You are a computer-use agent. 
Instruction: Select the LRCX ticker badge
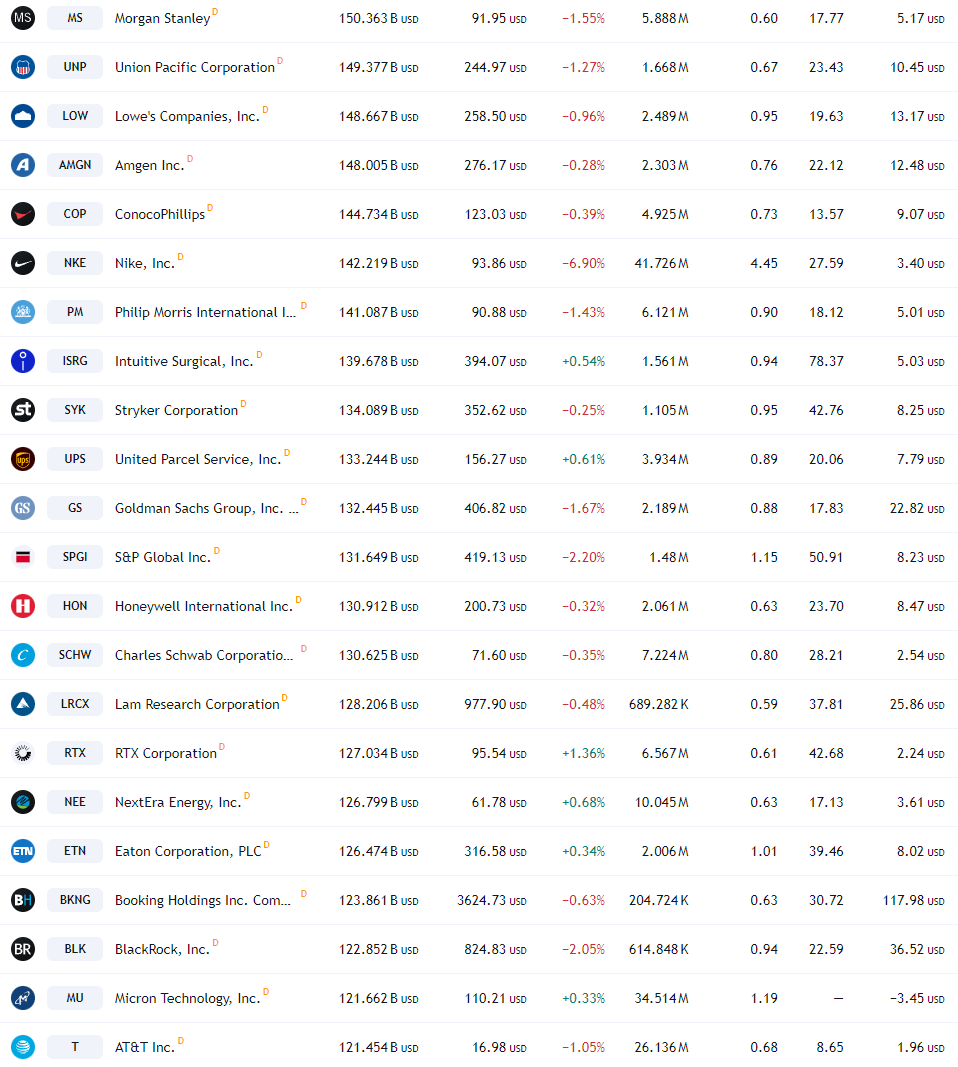pyautogui.click(x=75, y=704)
